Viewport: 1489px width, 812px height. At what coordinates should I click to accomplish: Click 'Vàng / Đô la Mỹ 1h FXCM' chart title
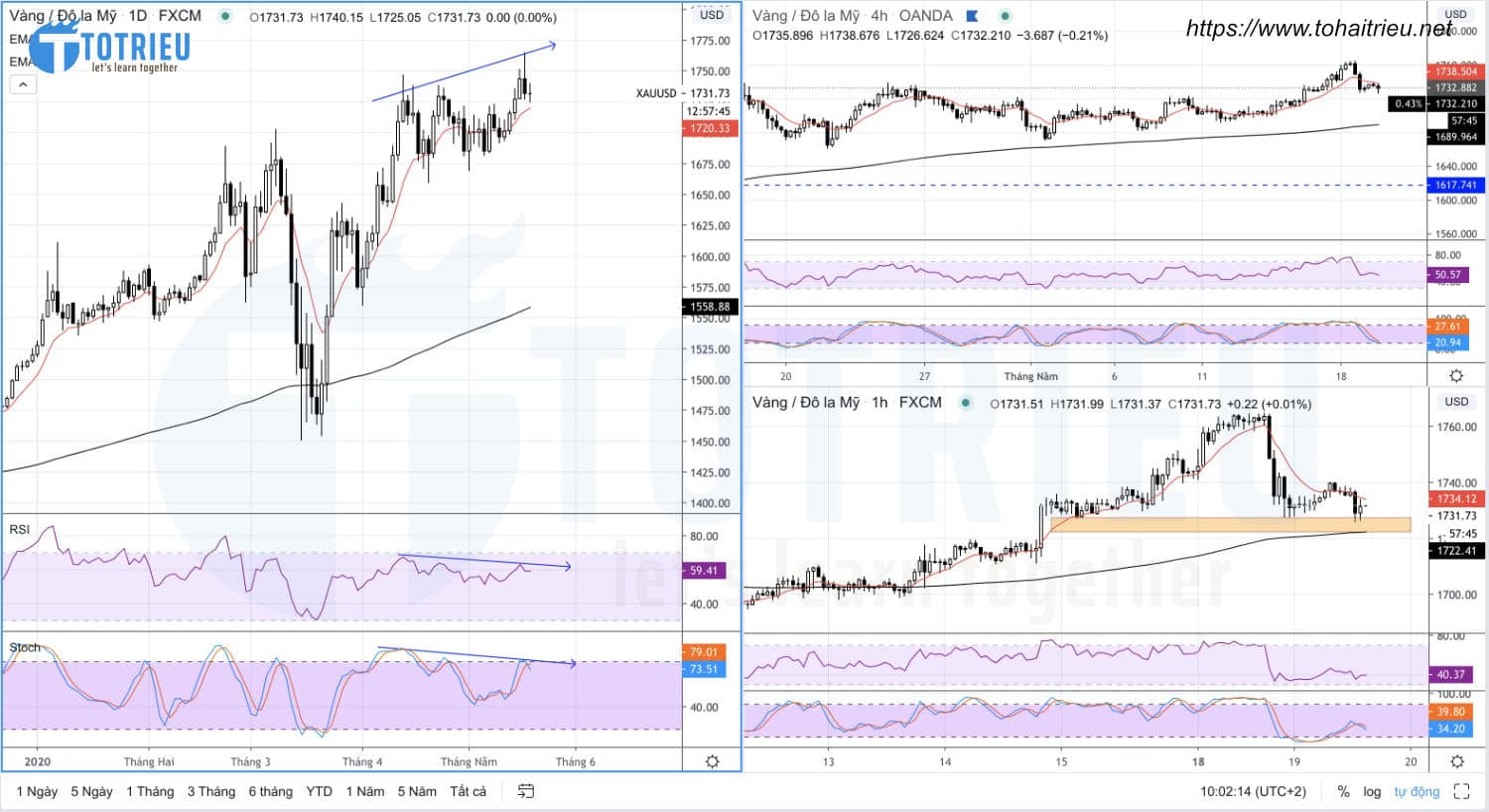(x=847, y=402)
